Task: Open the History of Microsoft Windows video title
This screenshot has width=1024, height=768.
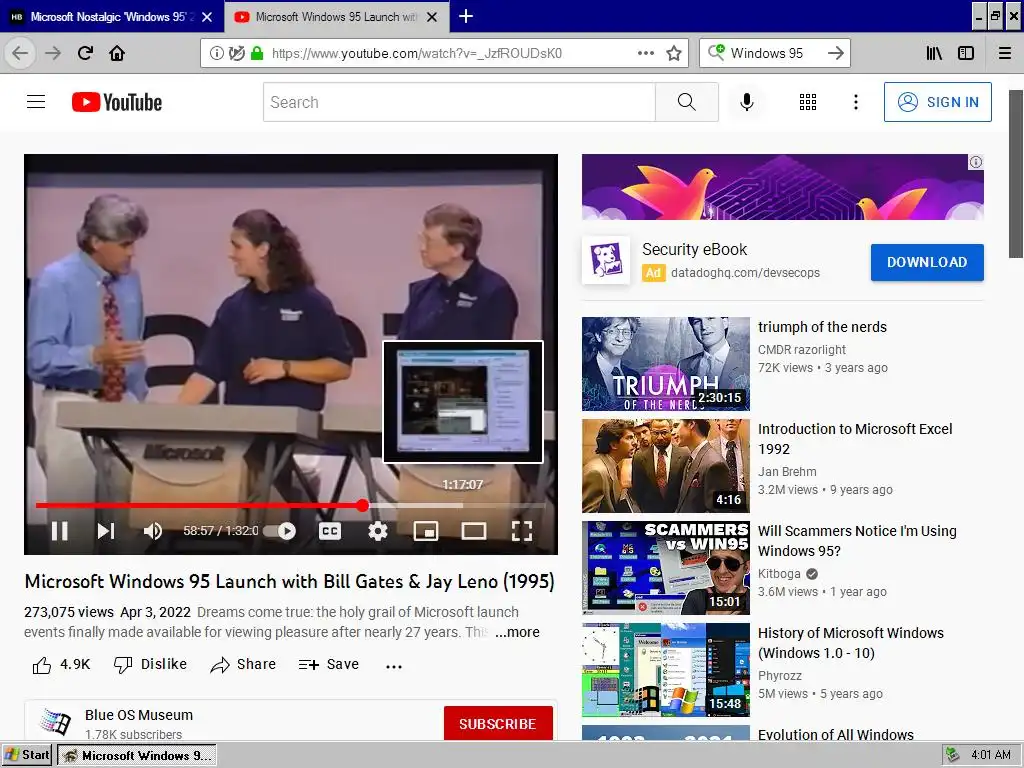Action: pyautogui.click(x=850, y=643)
